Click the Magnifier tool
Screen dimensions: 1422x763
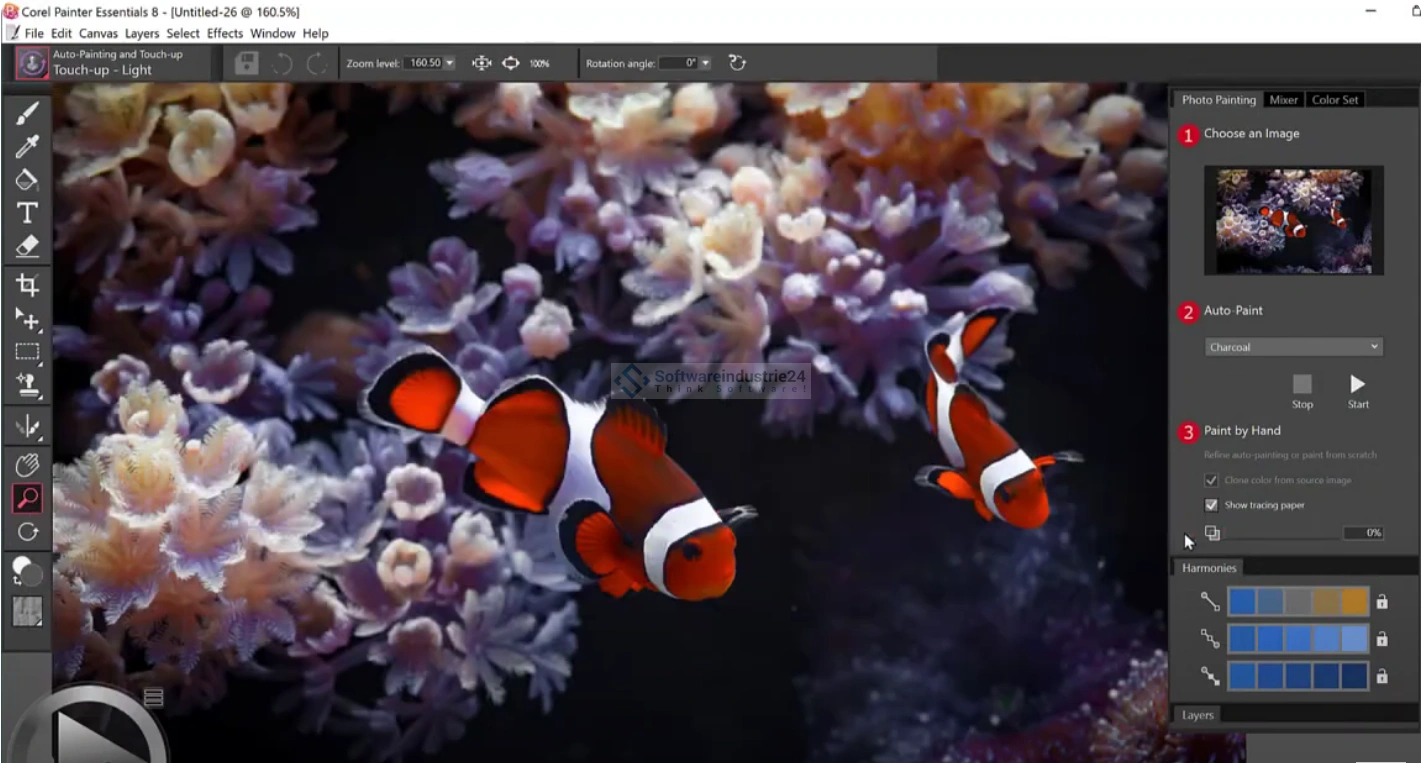pyautogui.click(x=27, y=497)
